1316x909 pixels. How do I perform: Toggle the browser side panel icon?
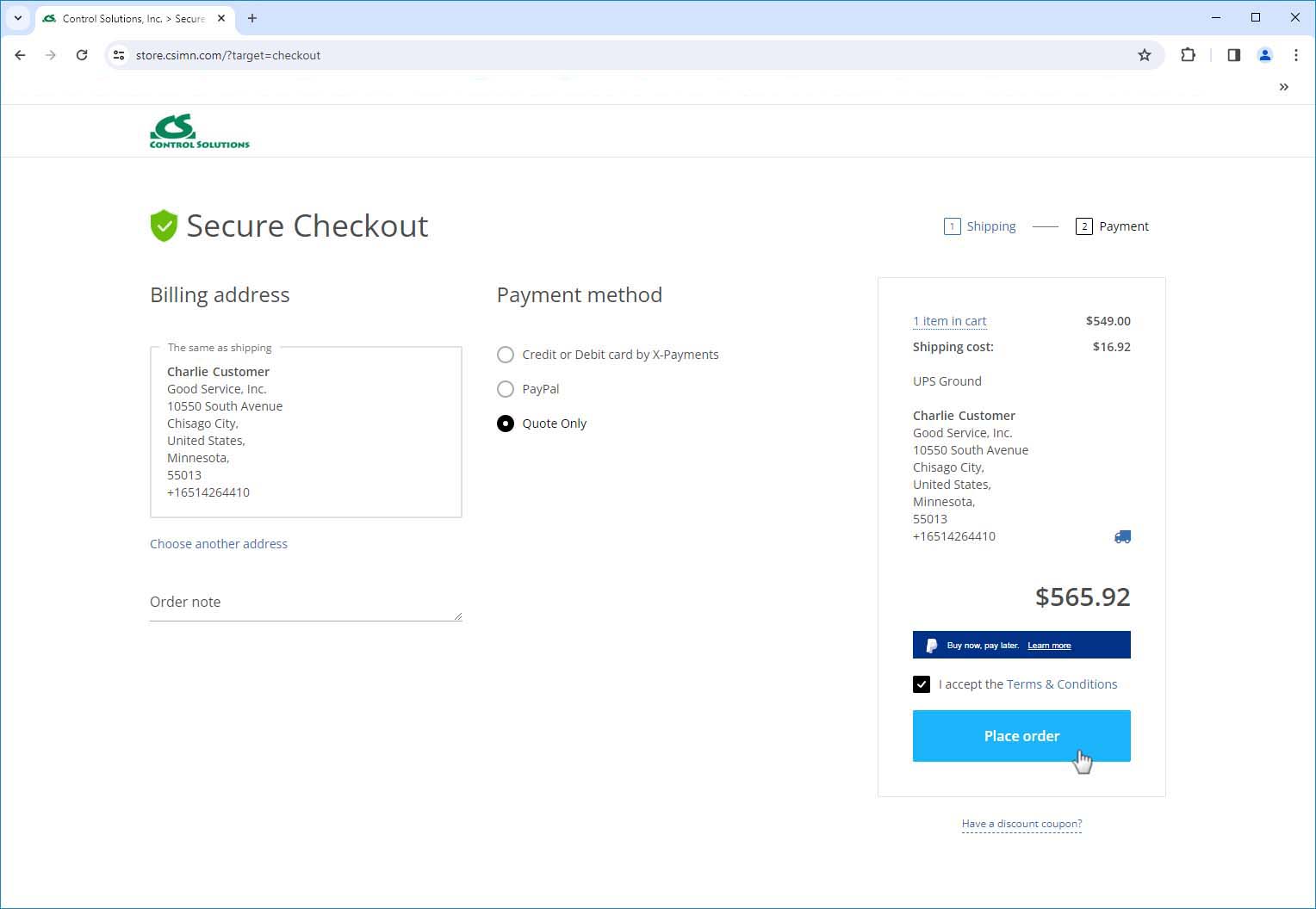(x=1233, y=55)
